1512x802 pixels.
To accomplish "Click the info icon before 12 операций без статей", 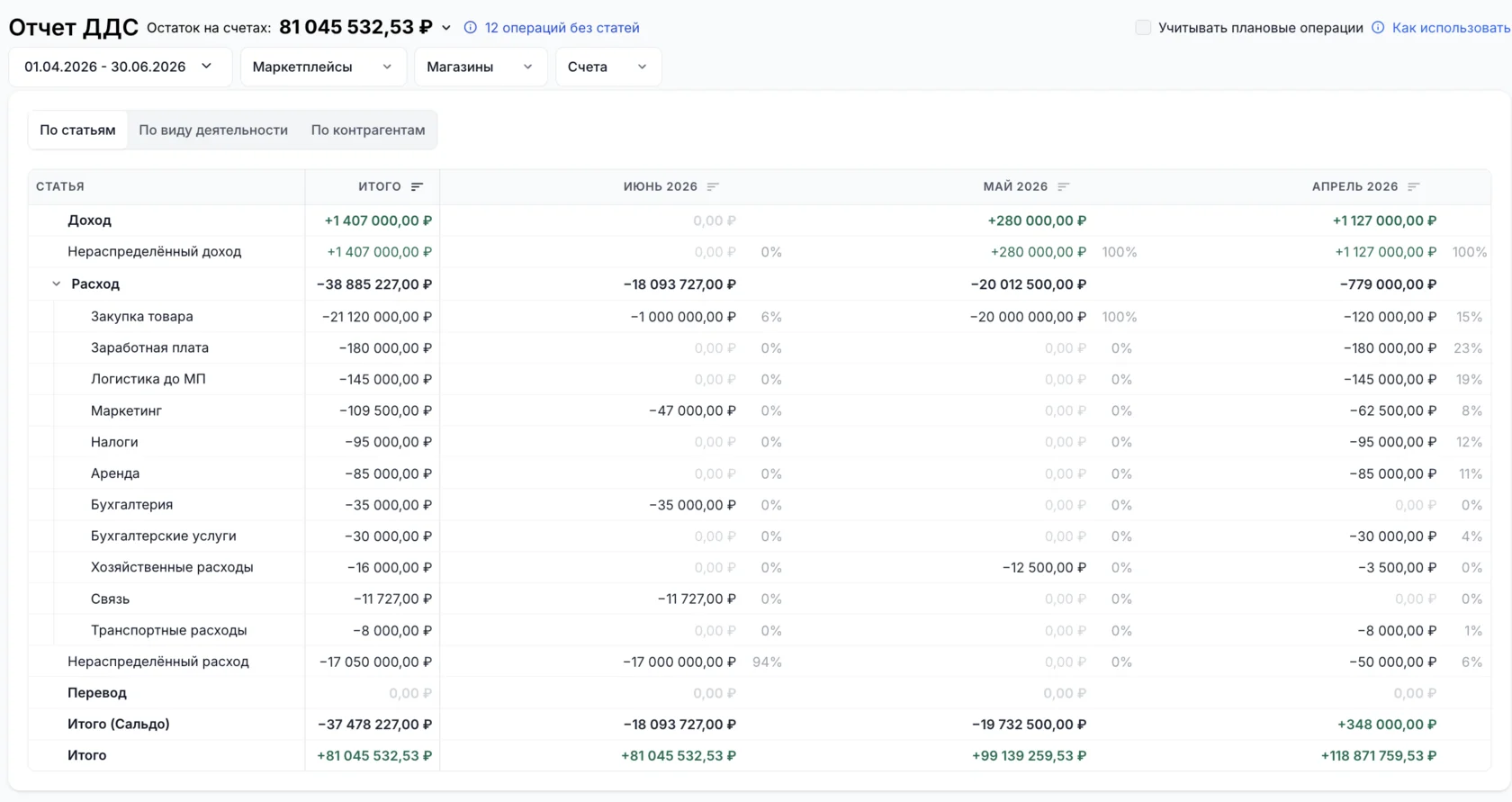I will [x=470, y=28].
